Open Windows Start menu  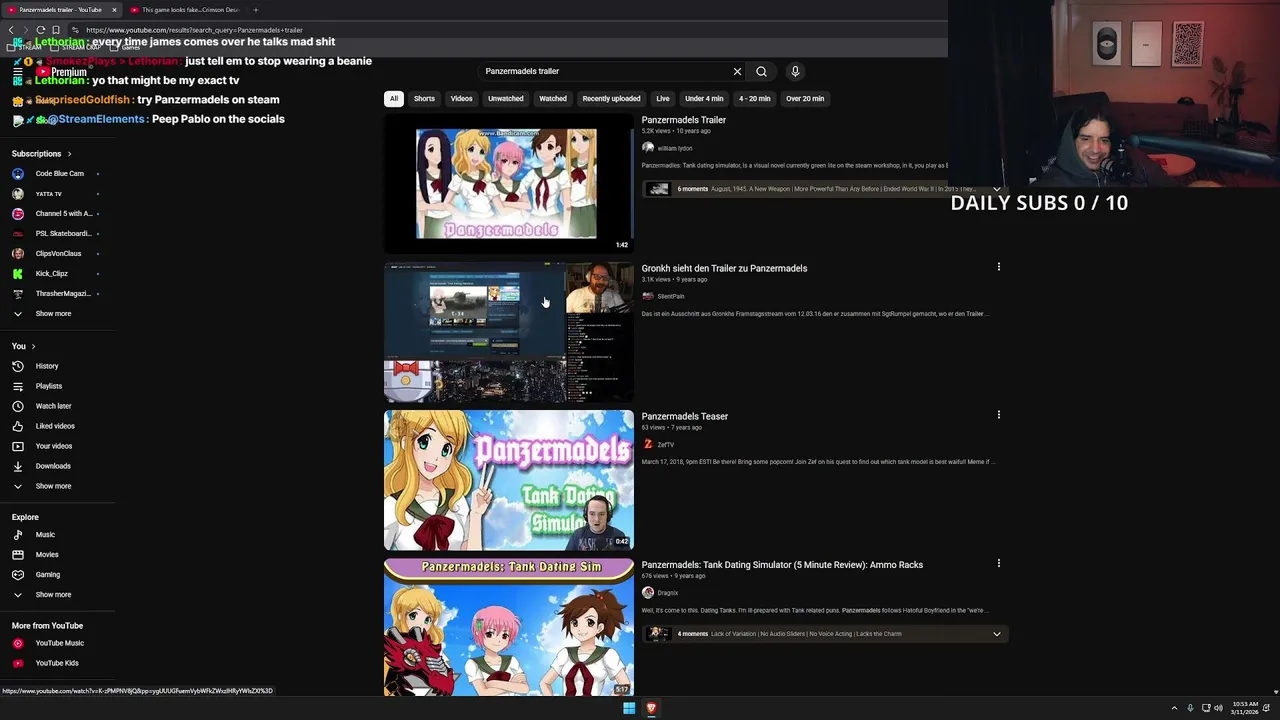[x=629, y=708]
